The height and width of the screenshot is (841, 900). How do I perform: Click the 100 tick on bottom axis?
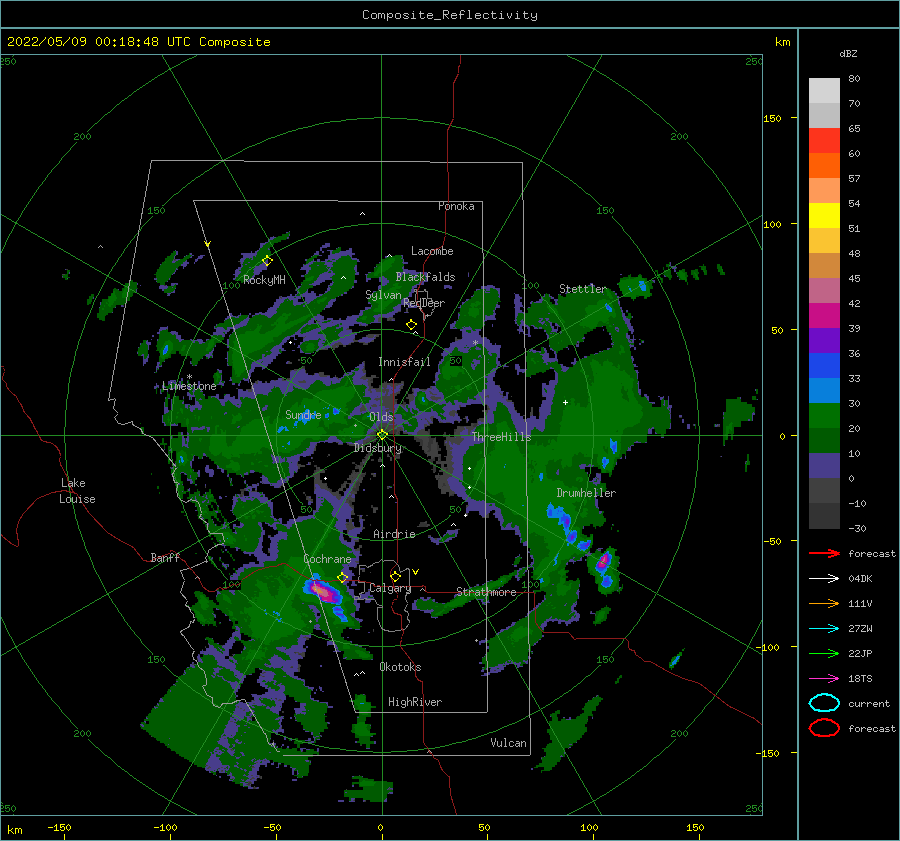coord(589,827)
